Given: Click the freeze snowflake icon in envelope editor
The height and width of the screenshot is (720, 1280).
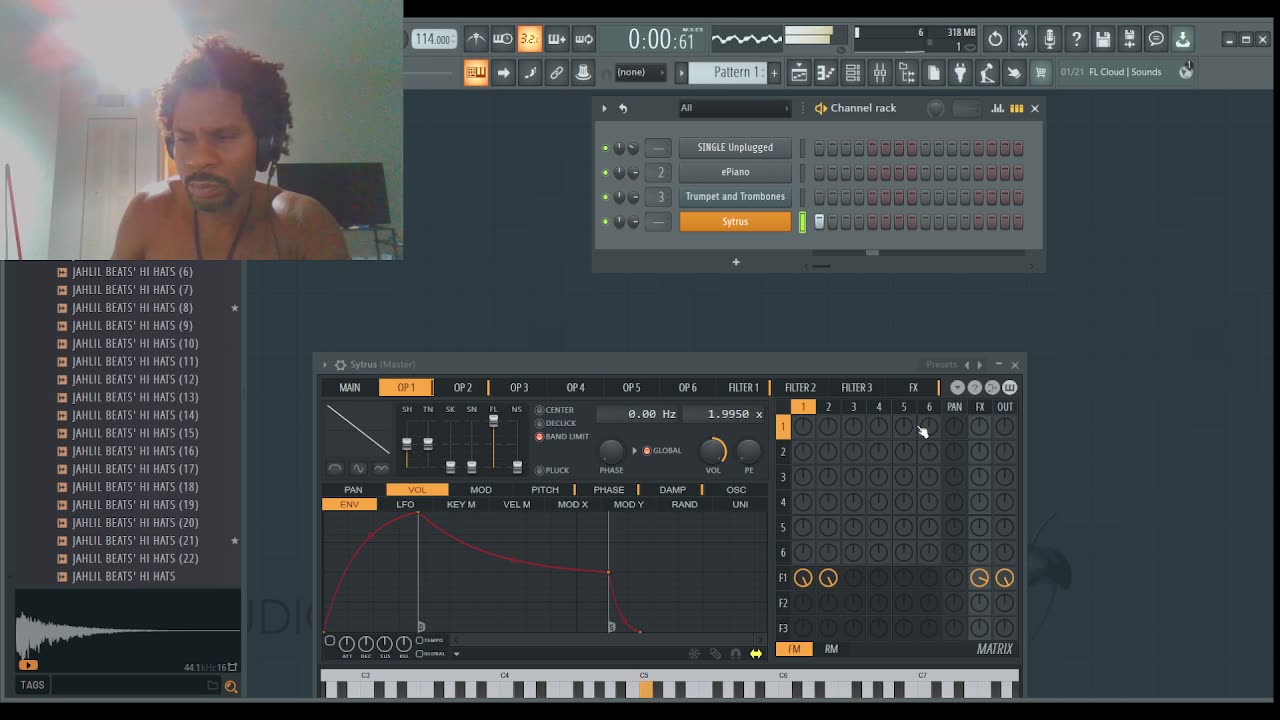Looking at the screenshot, I should pos(694,654).
